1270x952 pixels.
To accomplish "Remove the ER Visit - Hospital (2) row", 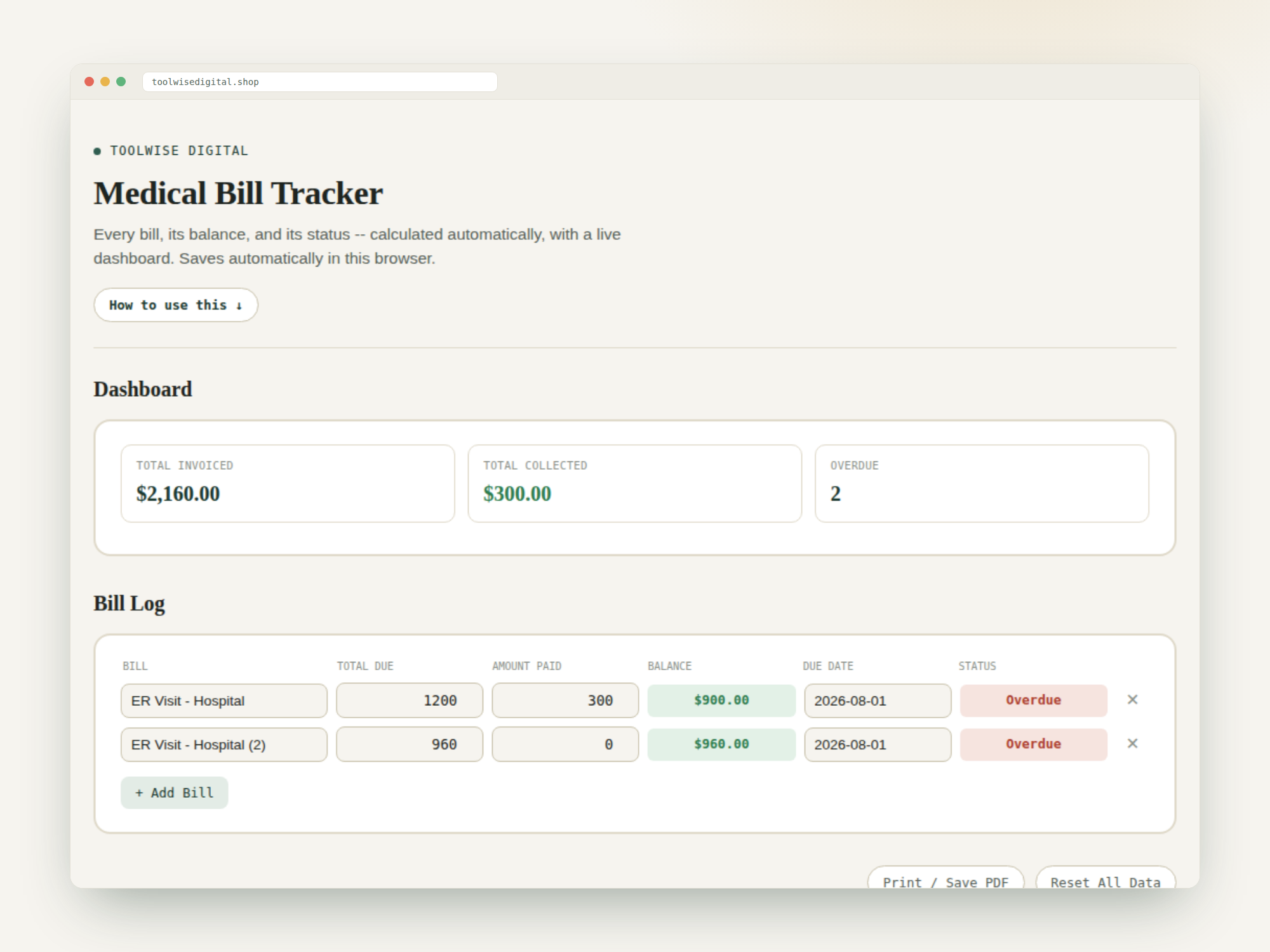I will click(1132, 743).
